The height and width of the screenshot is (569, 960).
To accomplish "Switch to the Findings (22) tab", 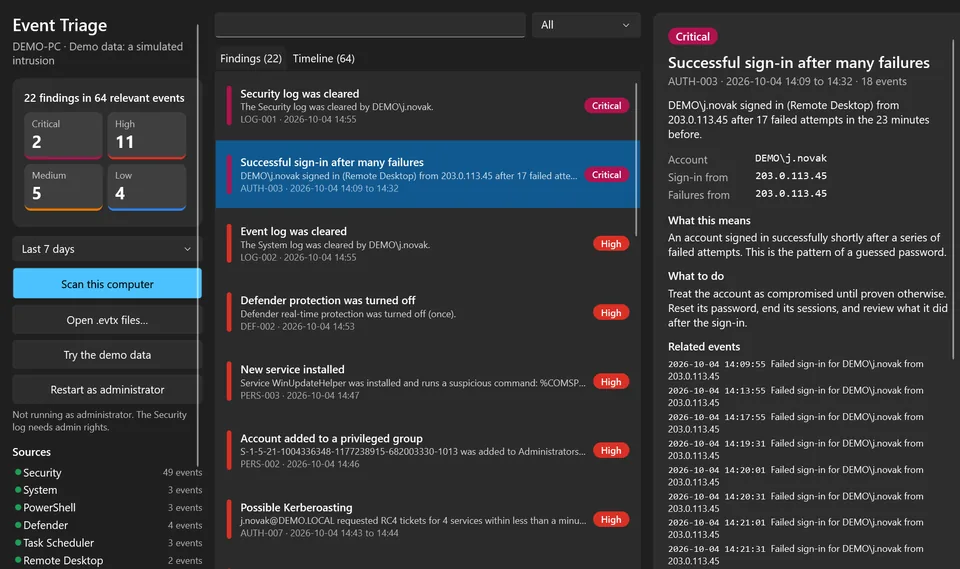I will pyautogui.click(x=251, y=58).
